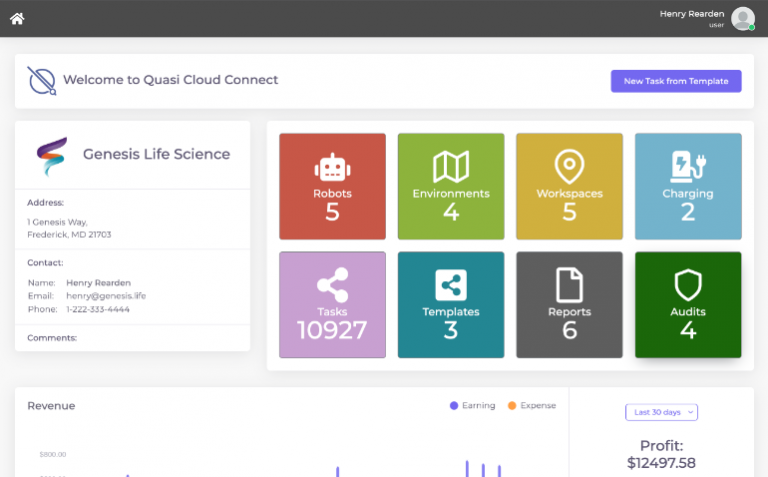Click the user avatar picture
This screenshot has width=768, height=477.
(742, 18)
